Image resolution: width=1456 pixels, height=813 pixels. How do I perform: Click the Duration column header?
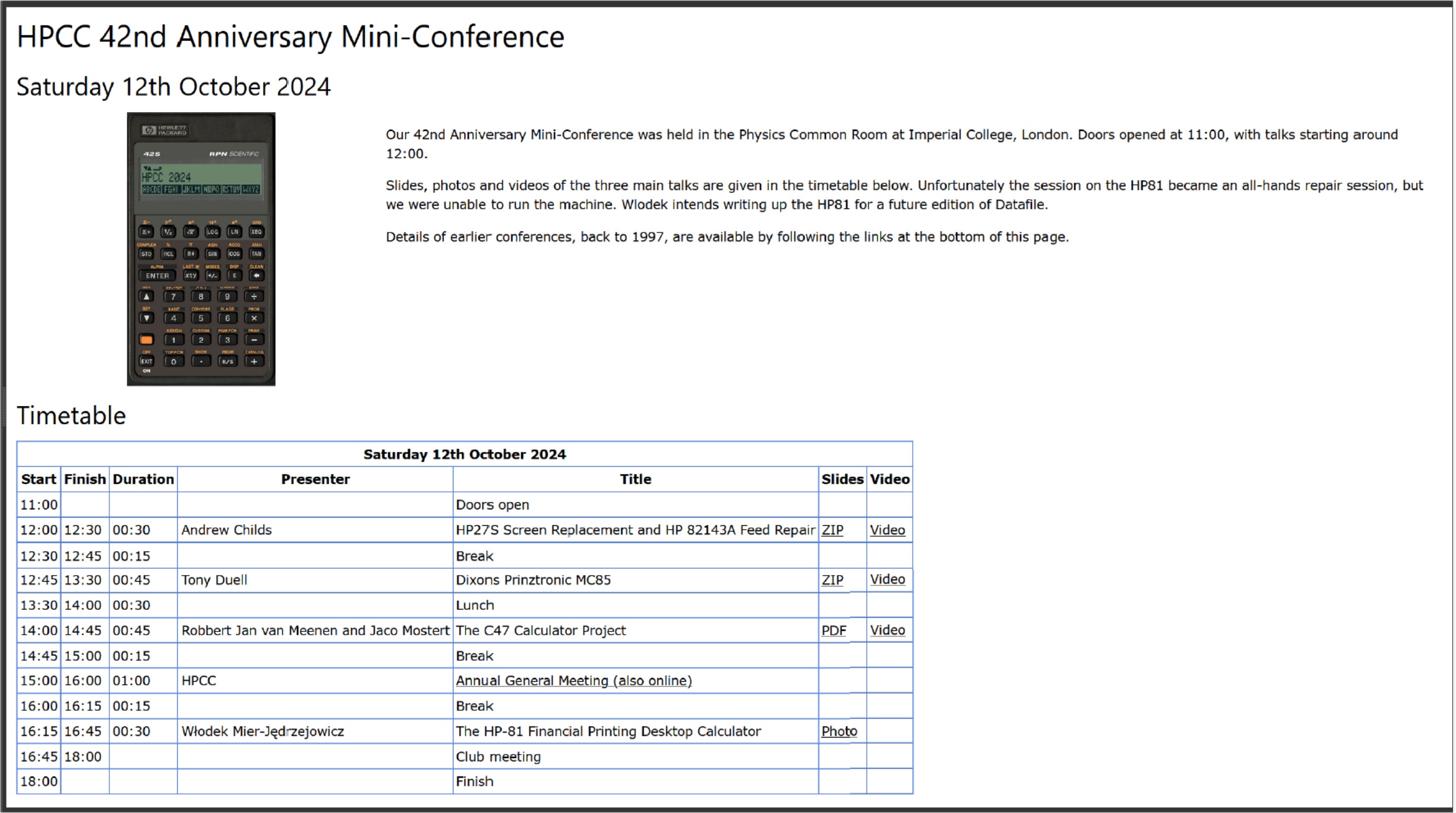(143, 479)
